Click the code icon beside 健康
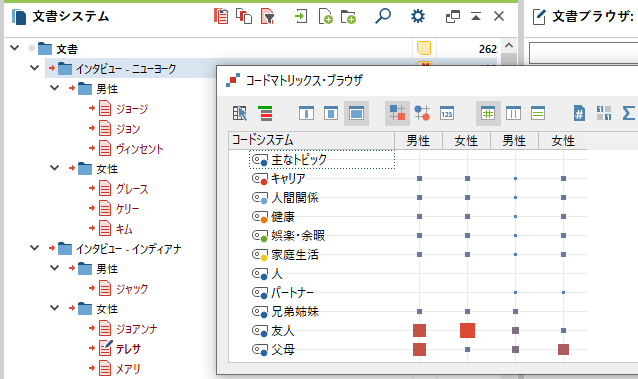 [x=260, y=217]
